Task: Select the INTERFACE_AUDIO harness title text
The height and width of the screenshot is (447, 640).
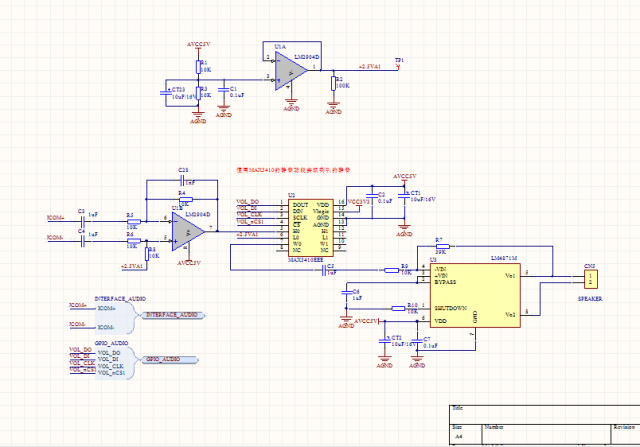Action: tap(120, 299)
